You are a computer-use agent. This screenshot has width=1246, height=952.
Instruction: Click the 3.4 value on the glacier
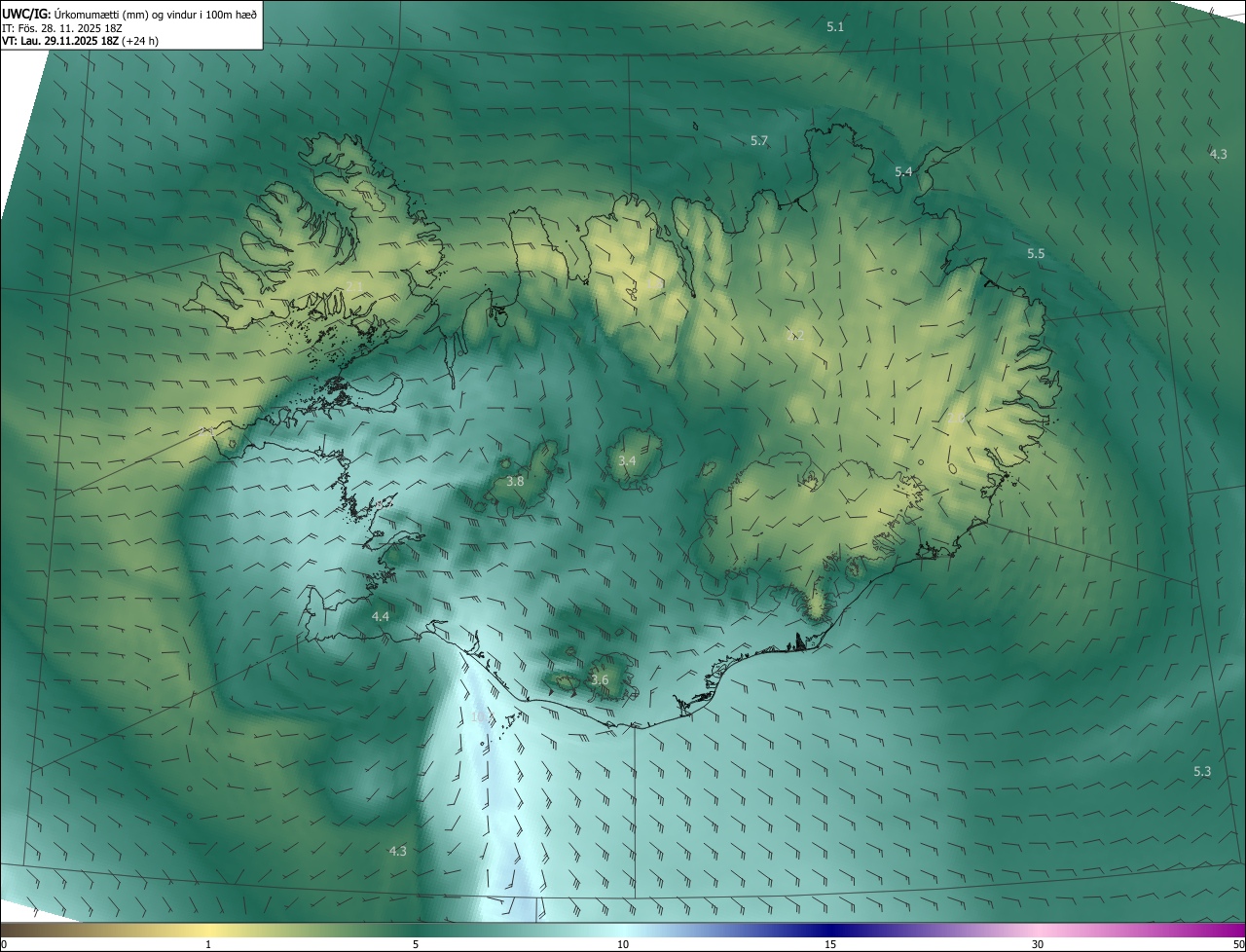click(627, 460)
